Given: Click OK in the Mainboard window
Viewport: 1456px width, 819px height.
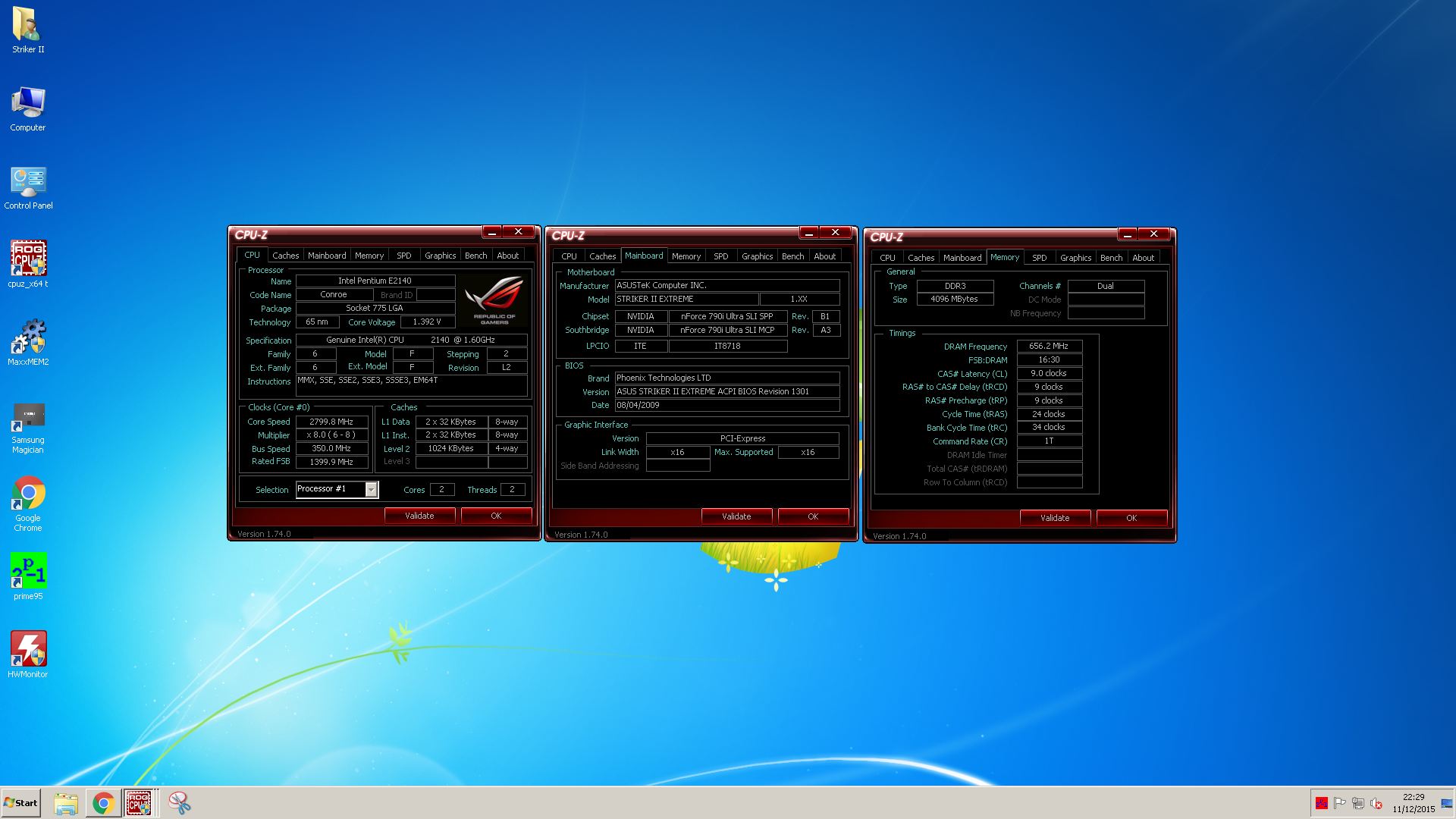Looking at the screenshot, I should pos(813,516).
